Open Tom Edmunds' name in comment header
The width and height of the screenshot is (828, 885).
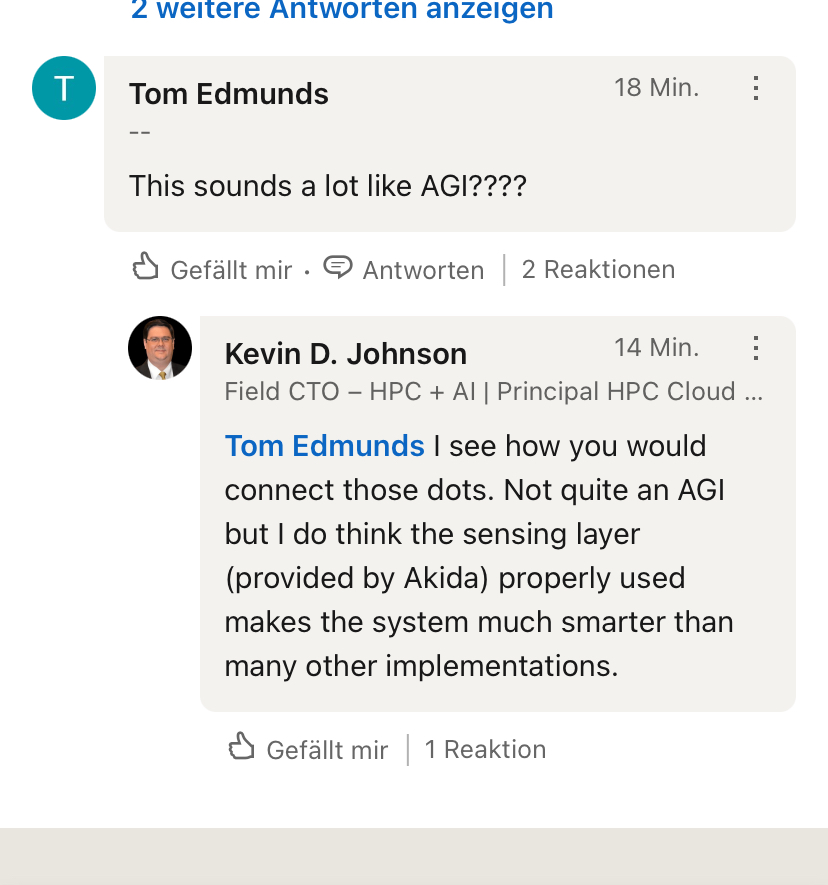click(x=229, y=94)
